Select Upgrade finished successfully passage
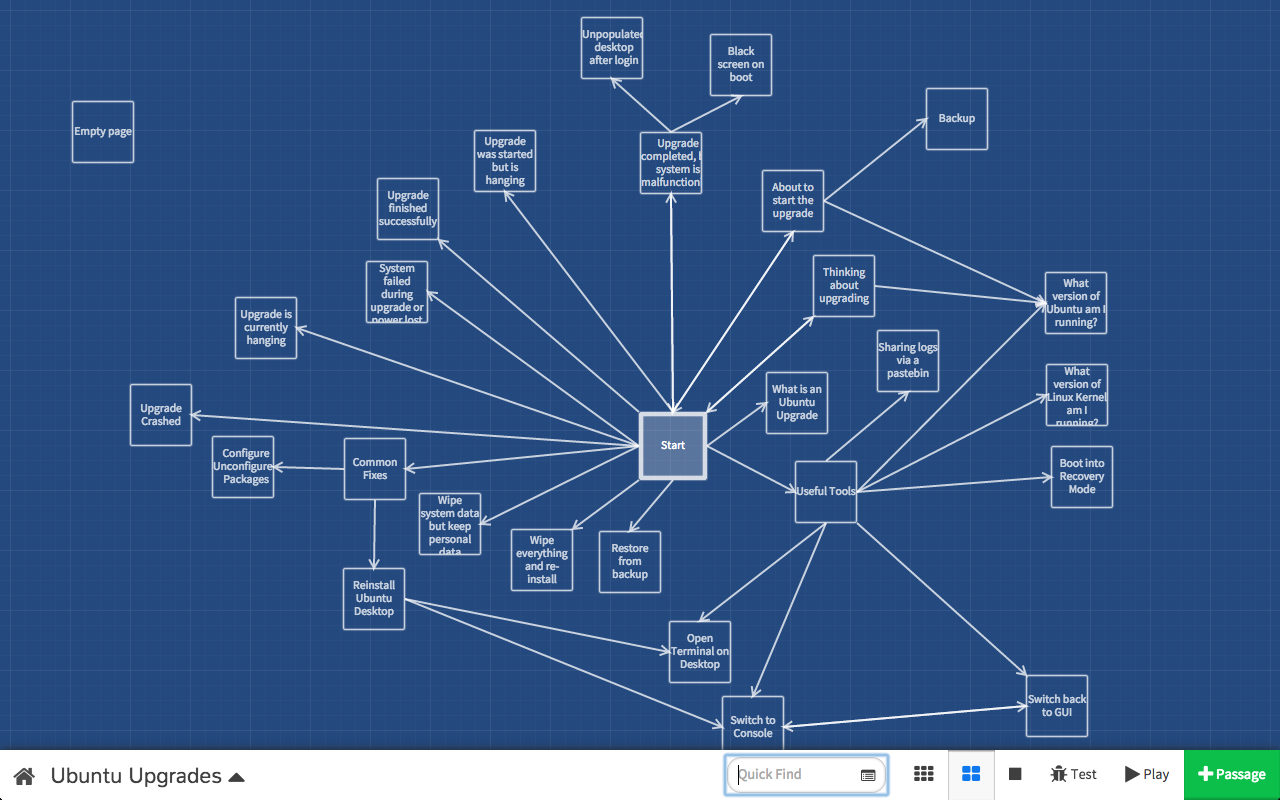The height and width of the screenshot is (800, 1280). pyautogui.click(x=408, y=209)
